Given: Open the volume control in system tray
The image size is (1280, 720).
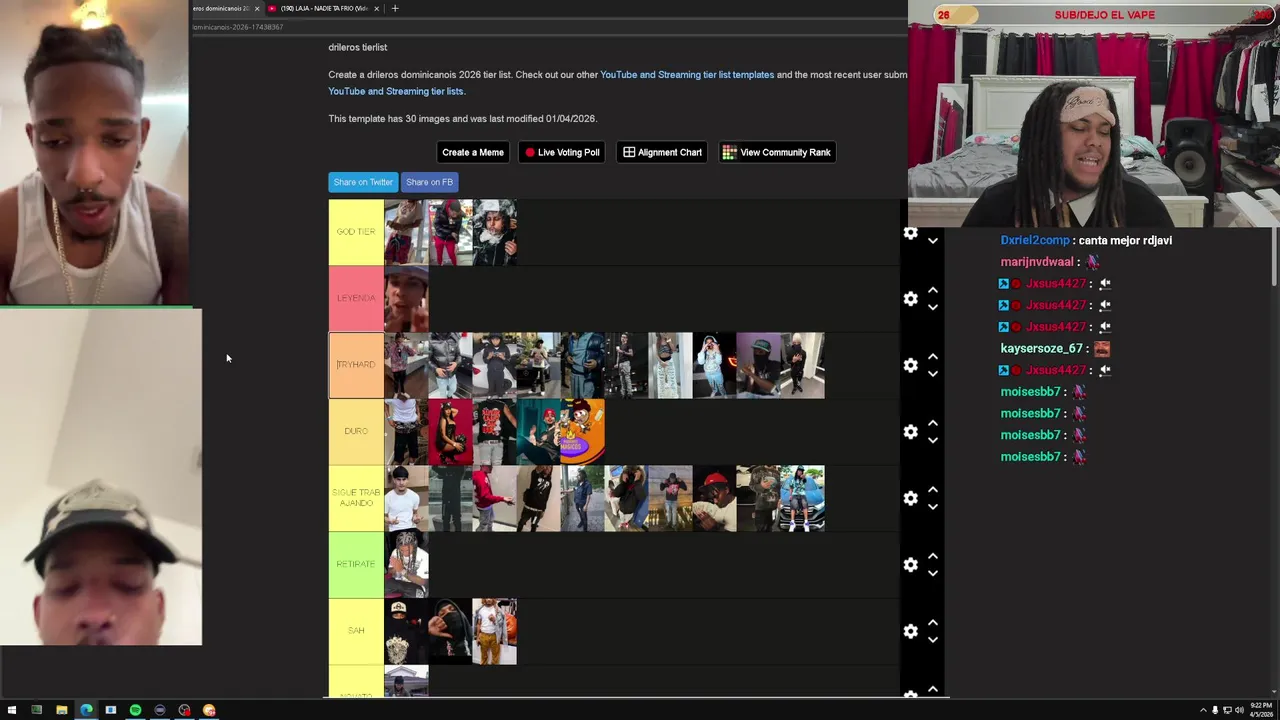Looking at the screenshot, I should tap(1240, 710).
